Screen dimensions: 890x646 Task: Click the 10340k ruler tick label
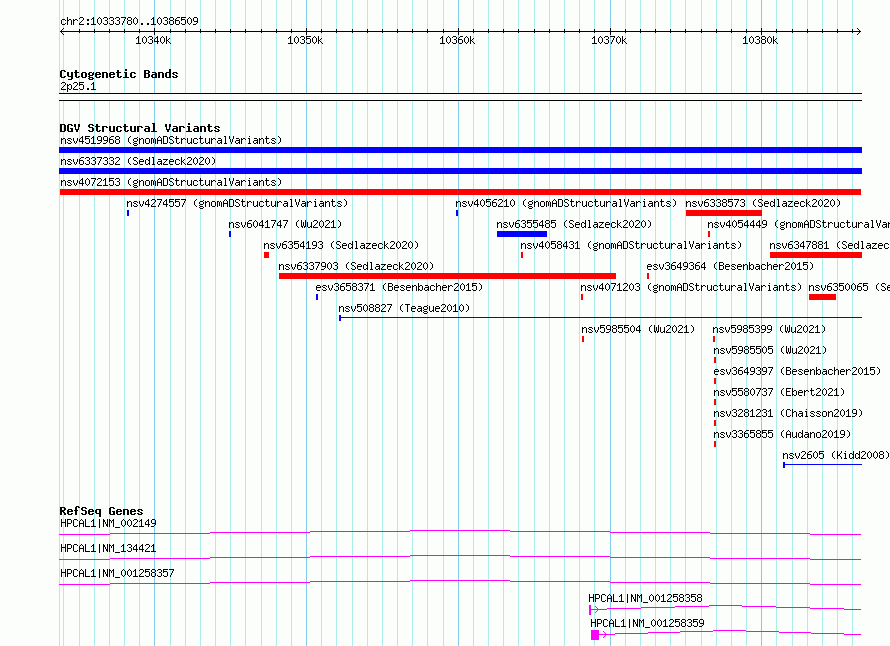(153, 40)
